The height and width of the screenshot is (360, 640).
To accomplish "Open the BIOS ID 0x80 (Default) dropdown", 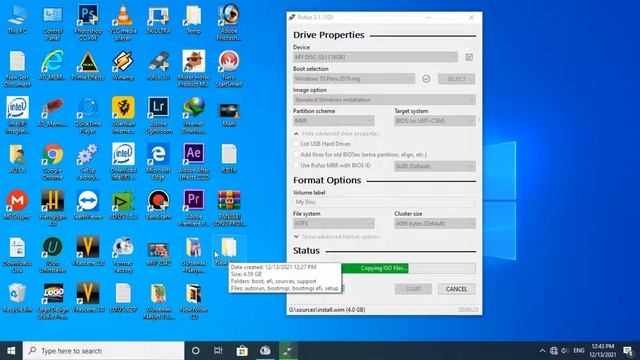I will [x=435, y=167].
